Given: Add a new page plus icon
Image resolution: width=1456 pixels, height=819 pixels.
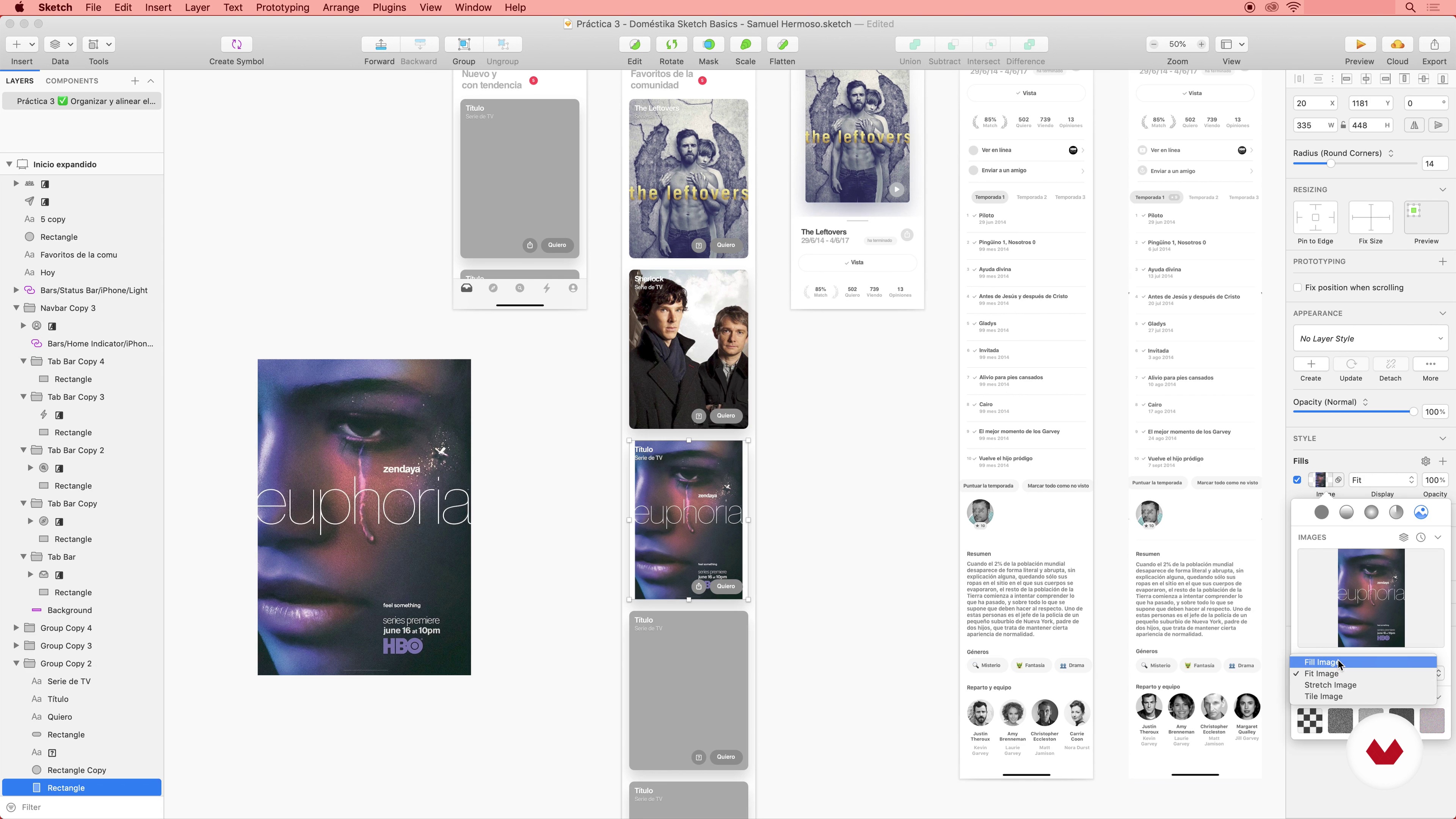Looking at the screenshot, I should pyautogui.click(x=135, y=81).
